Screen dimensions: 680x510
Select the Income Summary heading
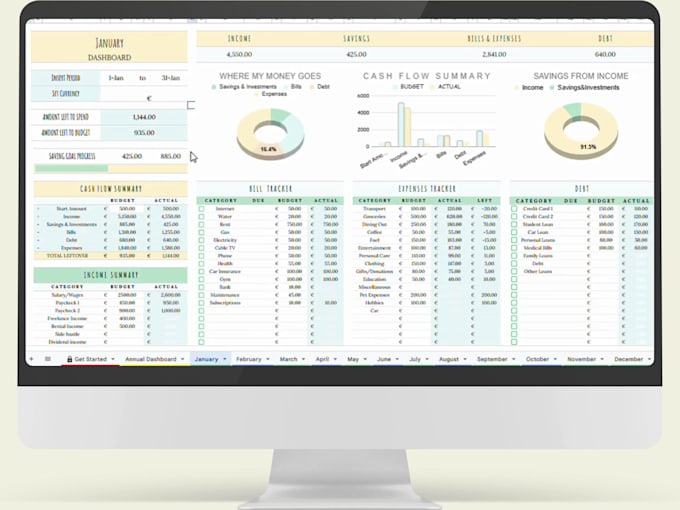(x=111, y=275)
